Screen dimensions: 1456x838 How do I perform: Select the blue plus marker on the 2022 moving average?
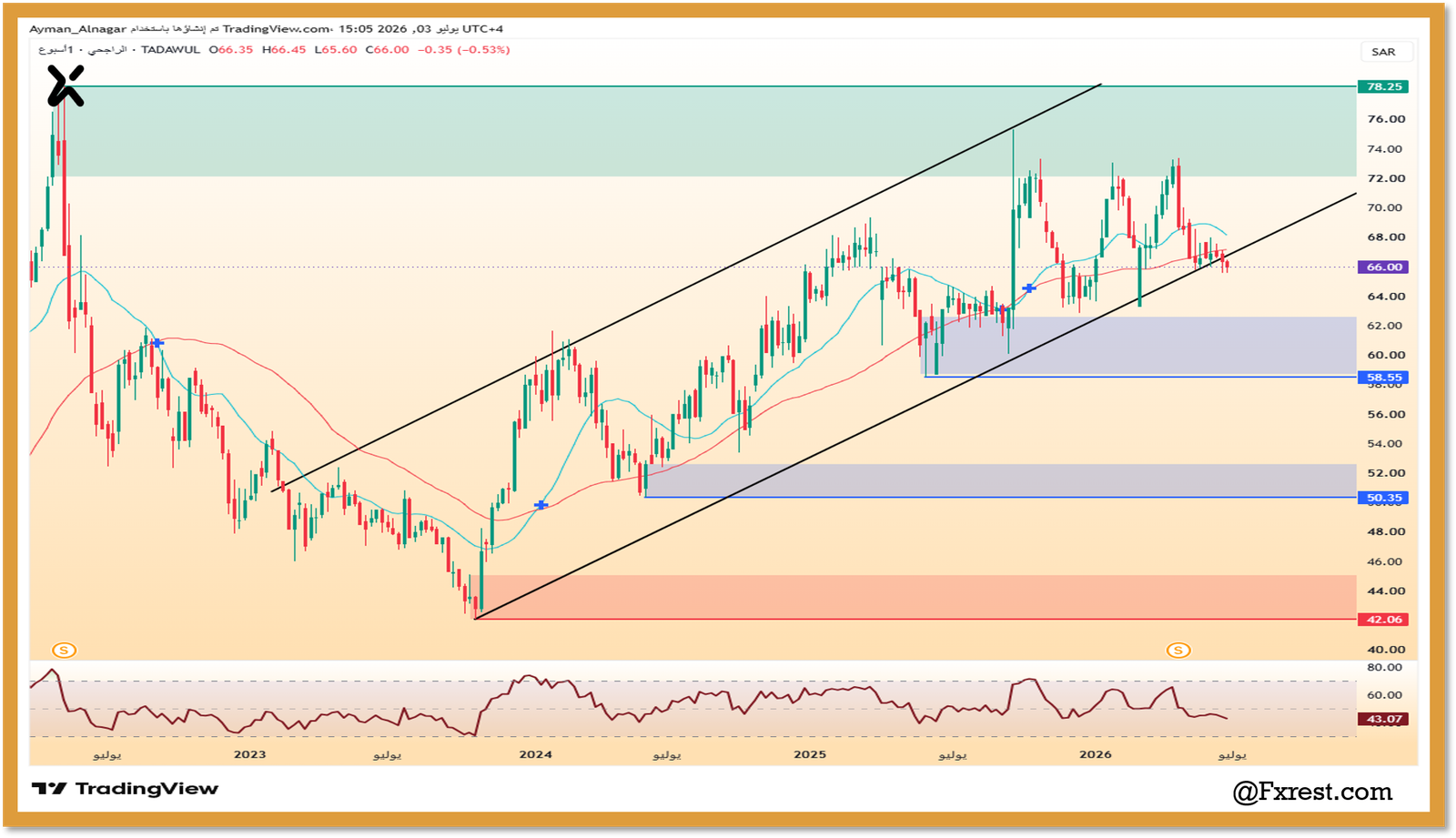coord(157,343)
